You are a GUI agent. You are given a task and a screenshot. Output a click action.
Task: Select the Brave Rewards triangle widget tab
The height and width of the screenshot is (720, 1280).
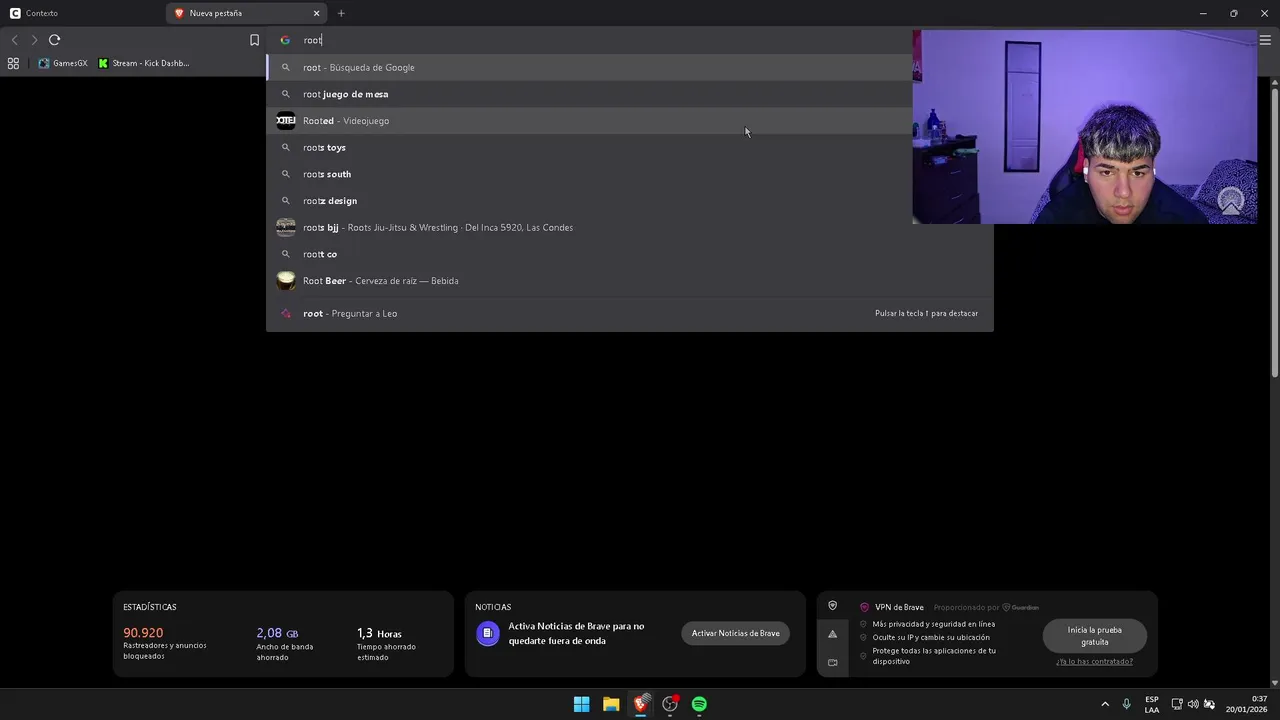(x=832, y=634)
